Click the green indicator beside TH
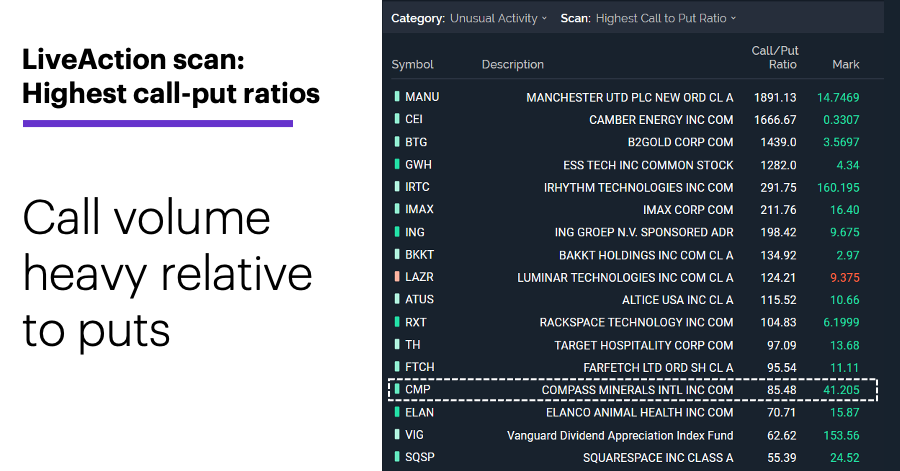Screen dimensions: 900x471 click(397, 344)
